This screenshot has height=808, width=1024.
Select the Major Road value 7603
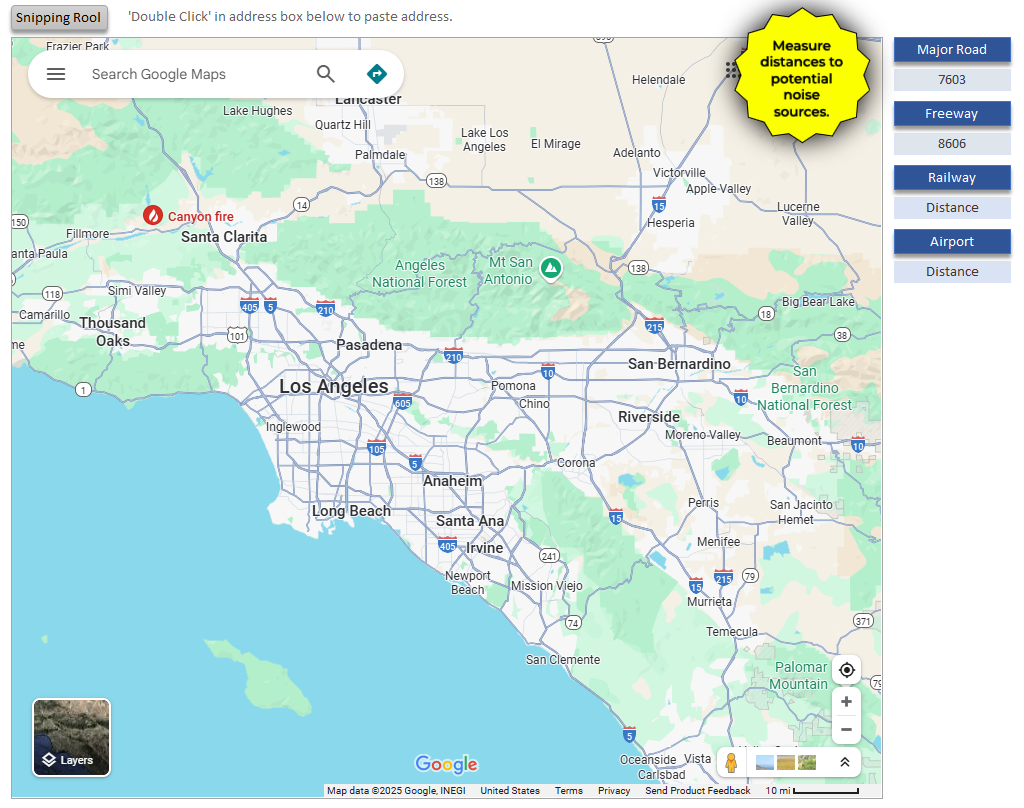click(x=952, y=80)
